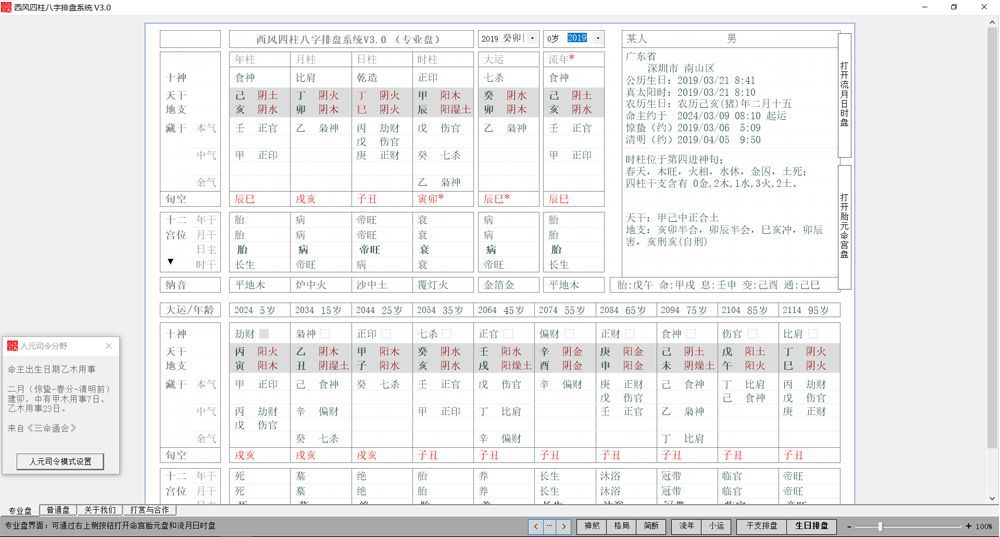The image size is (1000, 537).
Task: Switch to 生日排盘 mode
Action: 811,526
